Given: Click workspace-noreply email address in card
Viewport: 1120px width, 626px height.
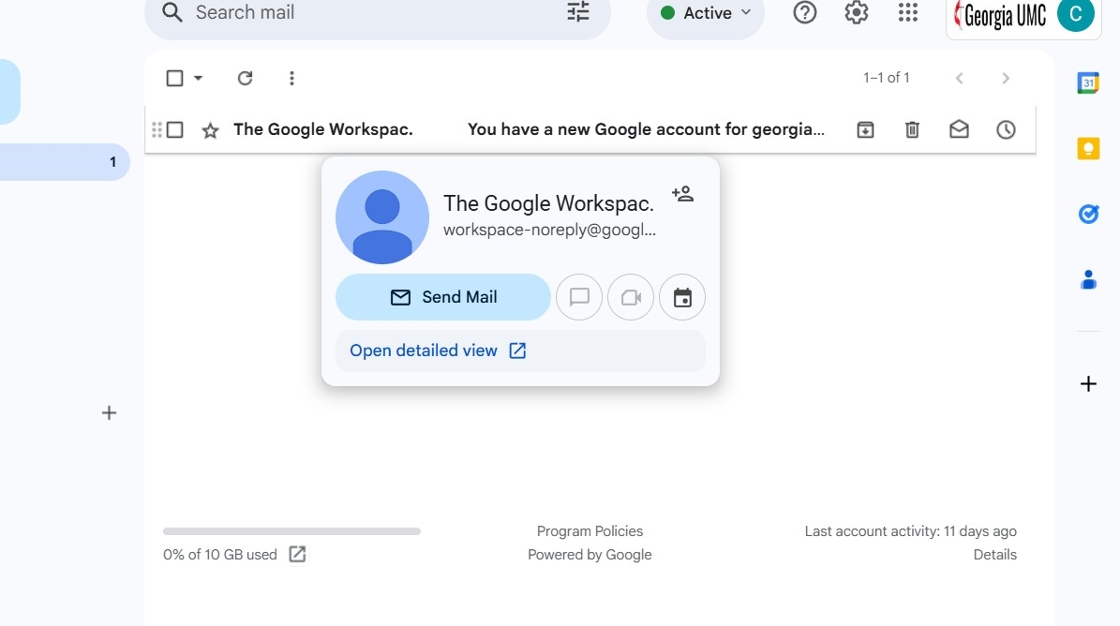Looking at the screenshot, I should click(549, 230).
